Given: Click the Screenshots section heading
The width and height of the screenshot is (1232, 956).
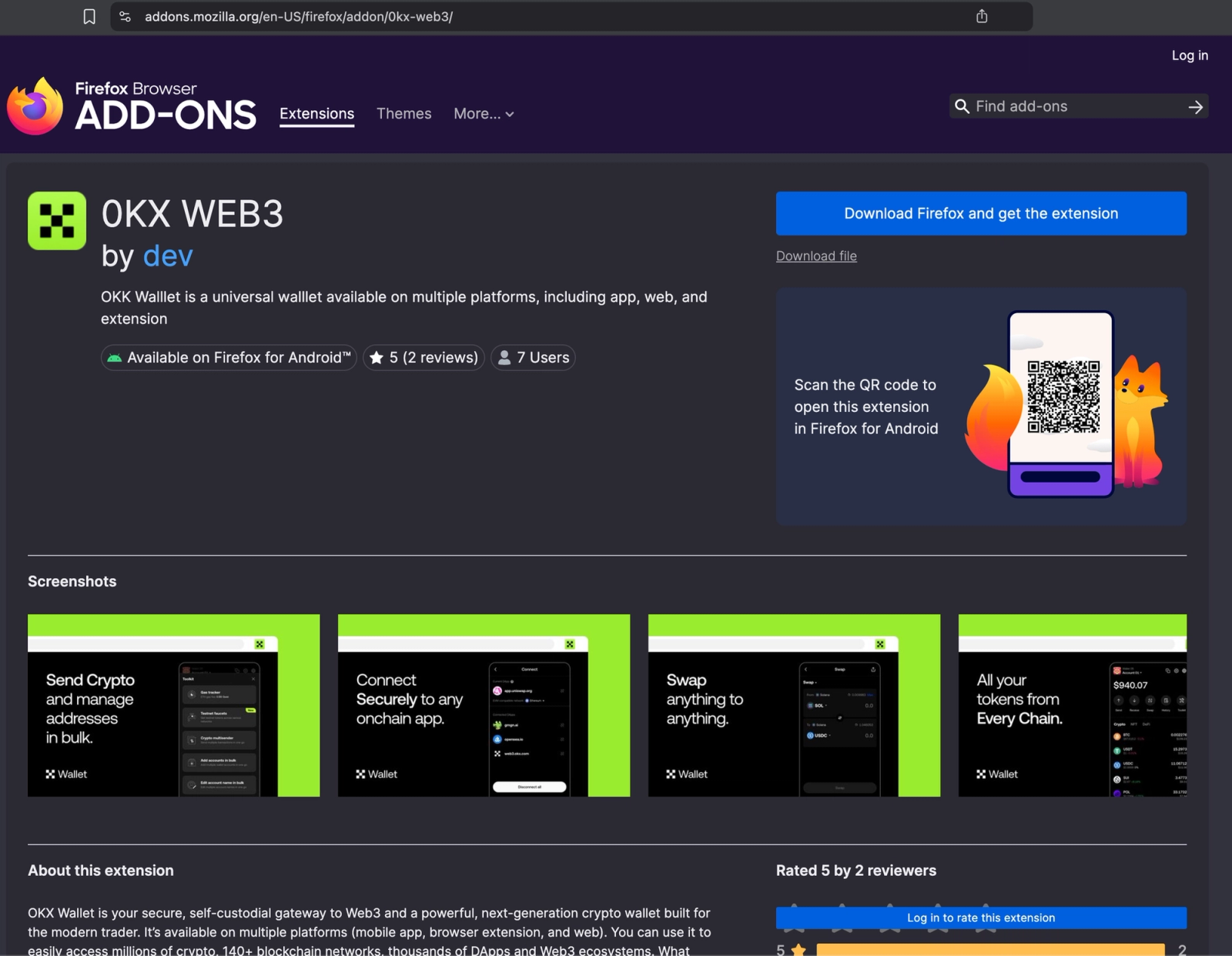Looking at the screenshot, I should 72,581.
